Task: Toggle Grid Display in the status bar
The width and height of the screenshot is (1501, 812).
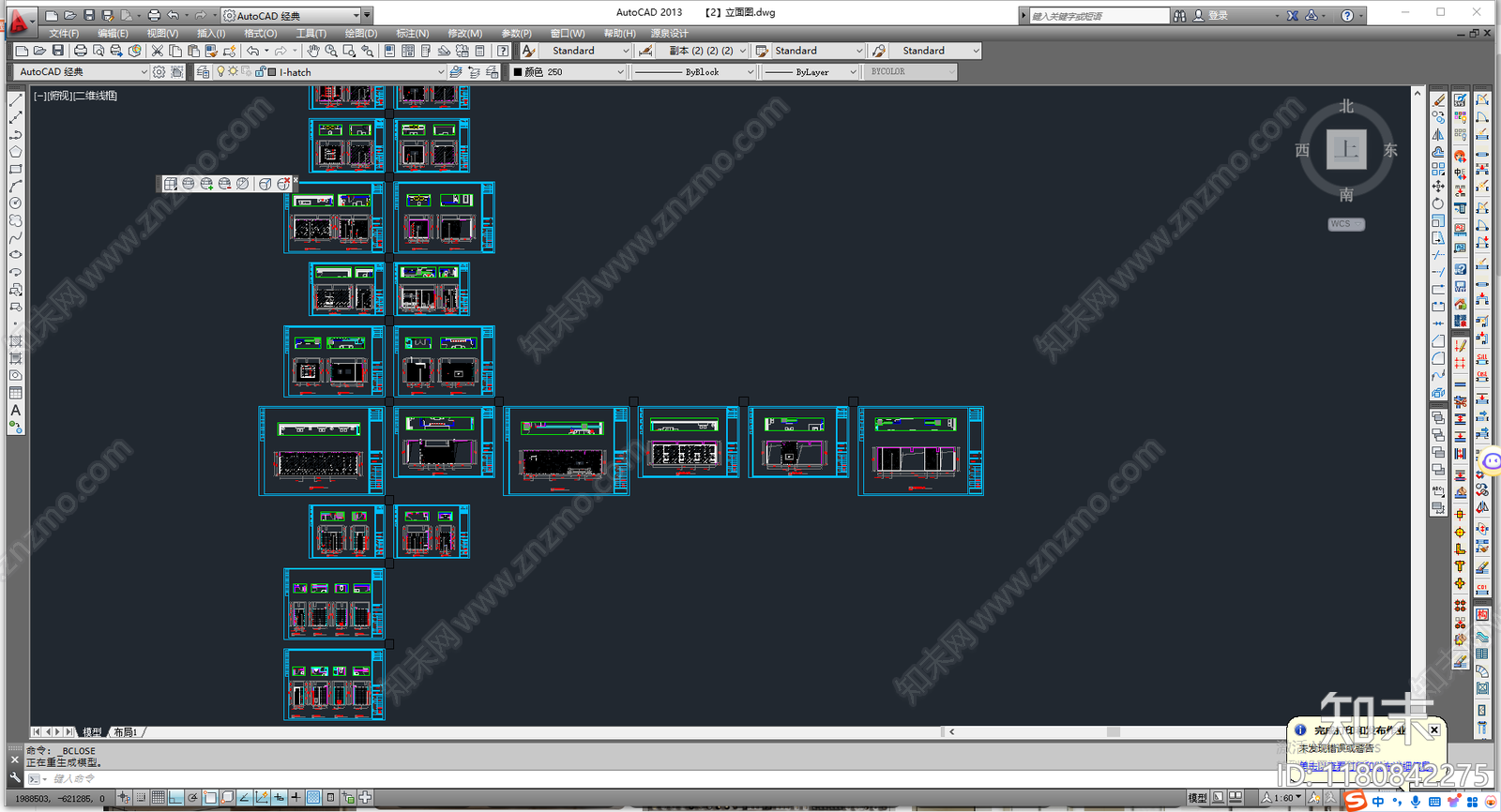Action: point(158,798)
